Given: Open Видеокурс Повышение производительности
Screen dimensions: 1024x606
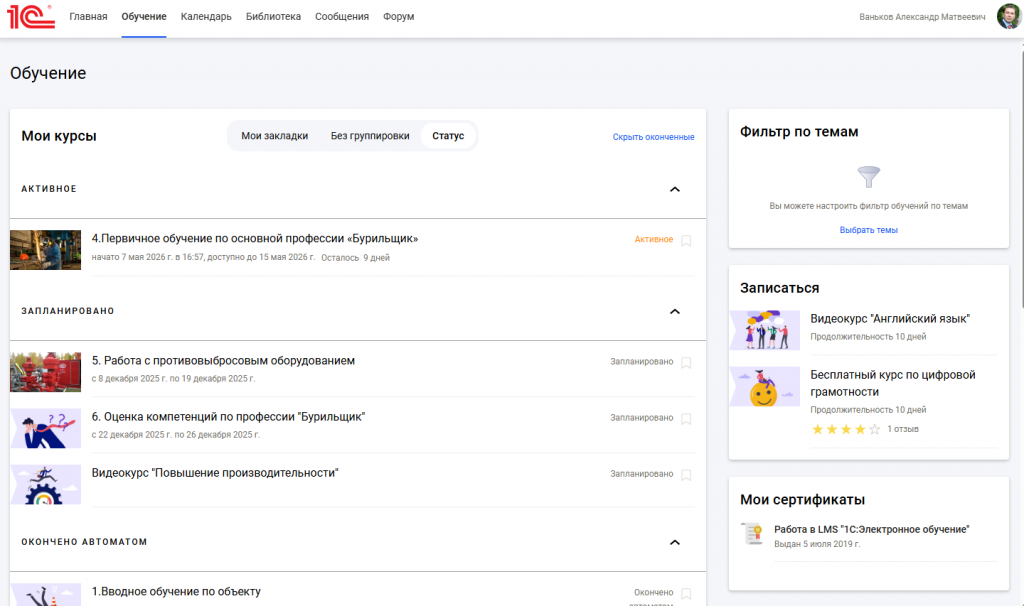Looking at the screenshot, I should 215,473.
